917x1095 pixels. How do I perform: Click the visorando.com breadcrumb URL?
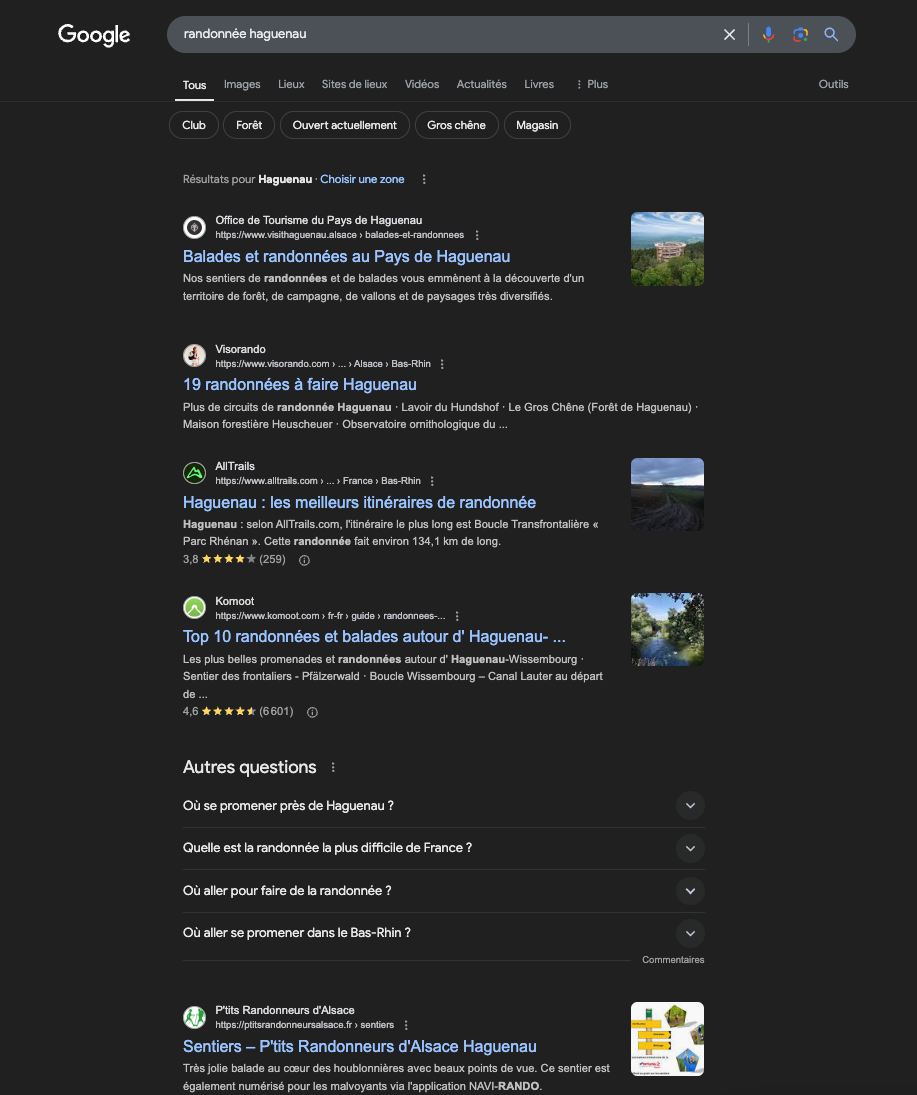coord(323,364)
